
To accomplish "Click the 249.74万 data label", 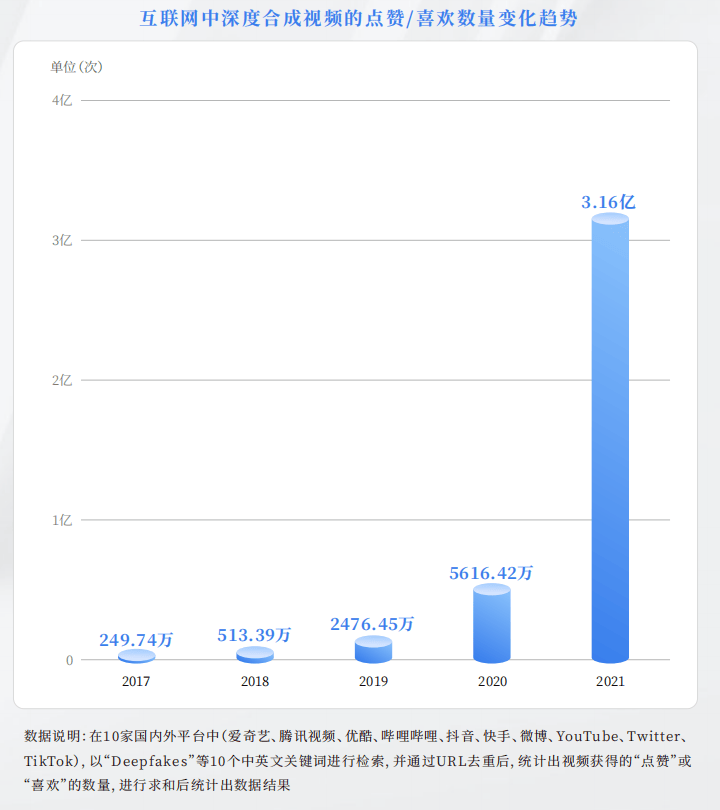I will point(136,640).
